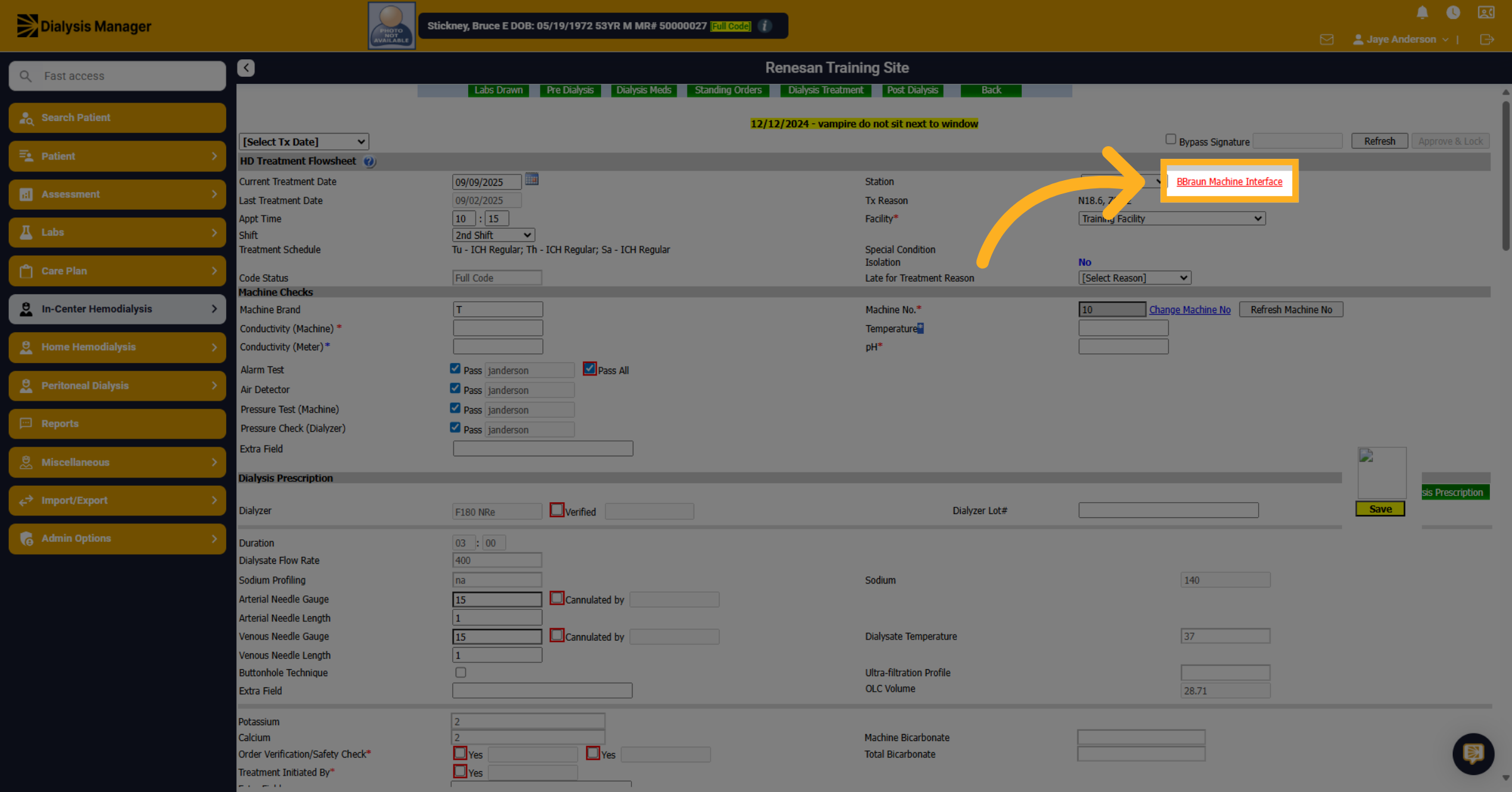This screenshot has height=792, width=1512.
Task: Switch to the Labs Drawn tab
Action: [x=498, y=90]
